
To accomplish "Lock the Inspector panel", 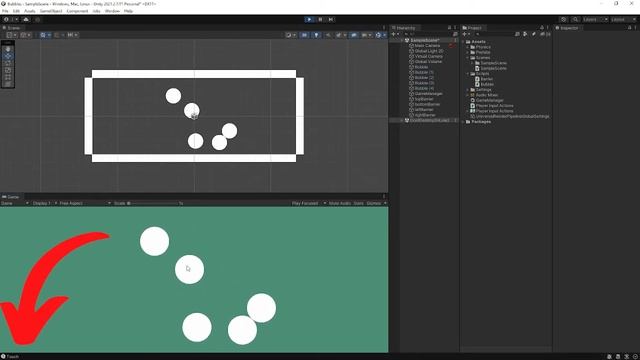I will tap(629, 28).
